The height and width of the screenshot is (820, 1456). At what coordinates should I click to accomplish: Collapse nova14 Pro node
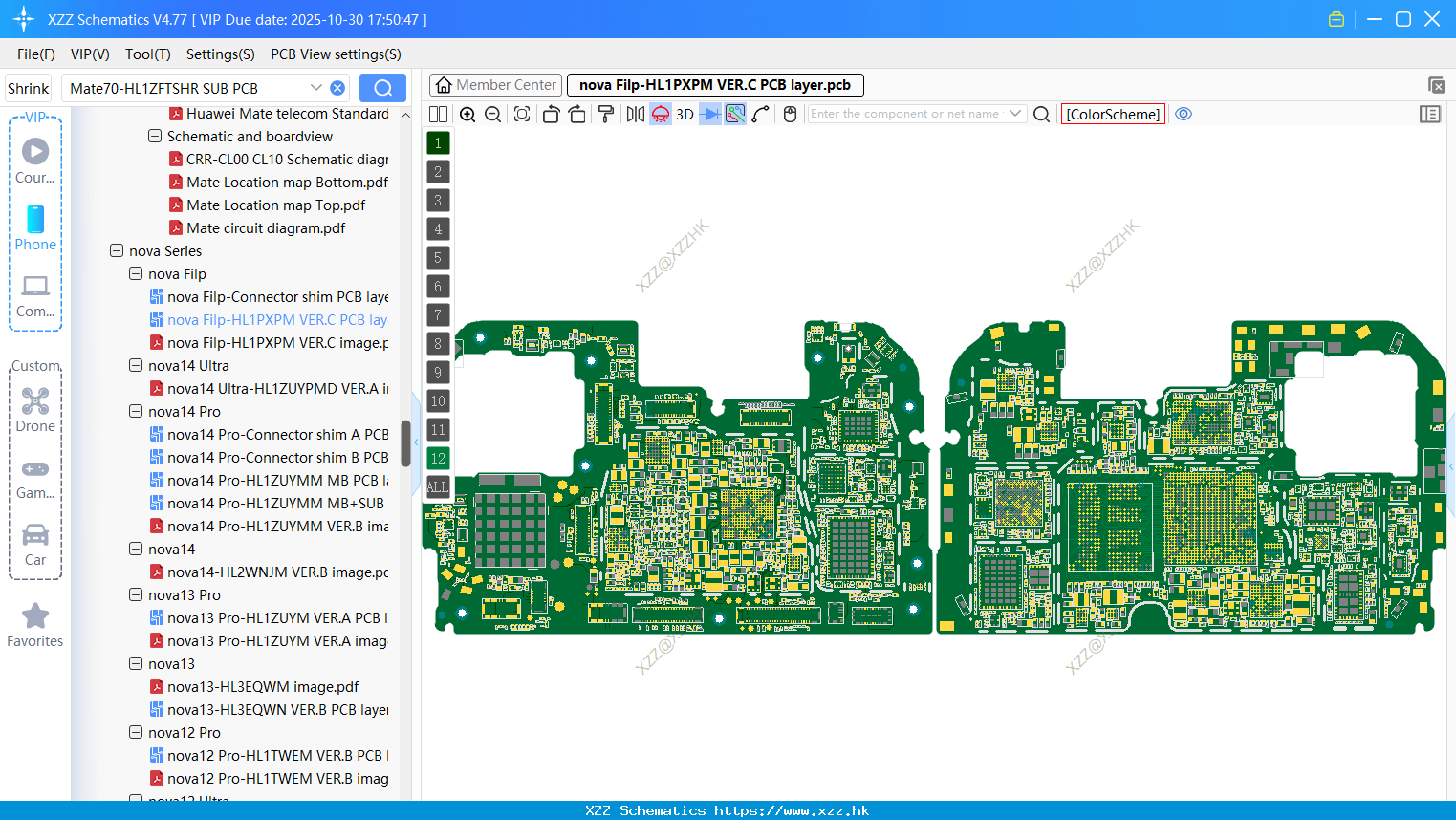click(136, 412)
